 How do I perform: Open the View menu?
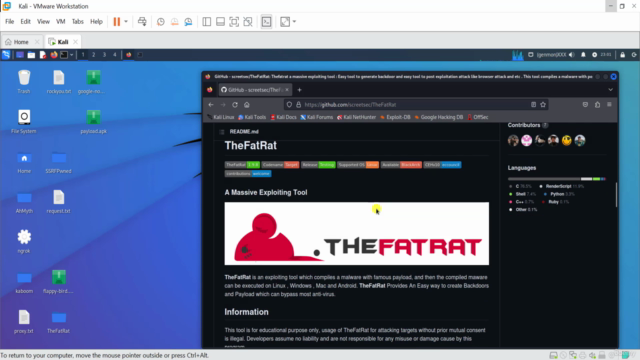coord(43,22)
